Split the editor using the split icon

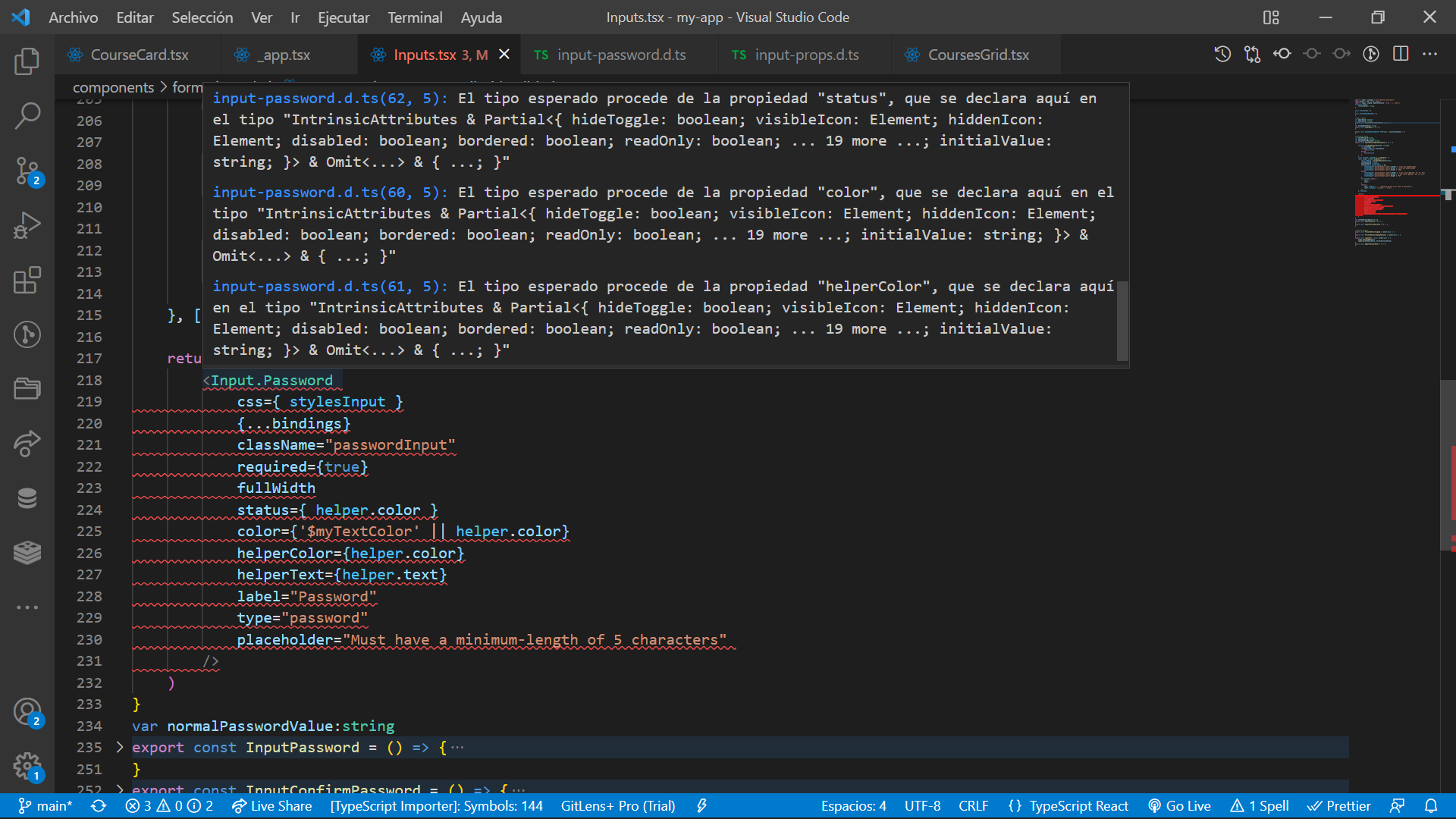pos(1400,54)
